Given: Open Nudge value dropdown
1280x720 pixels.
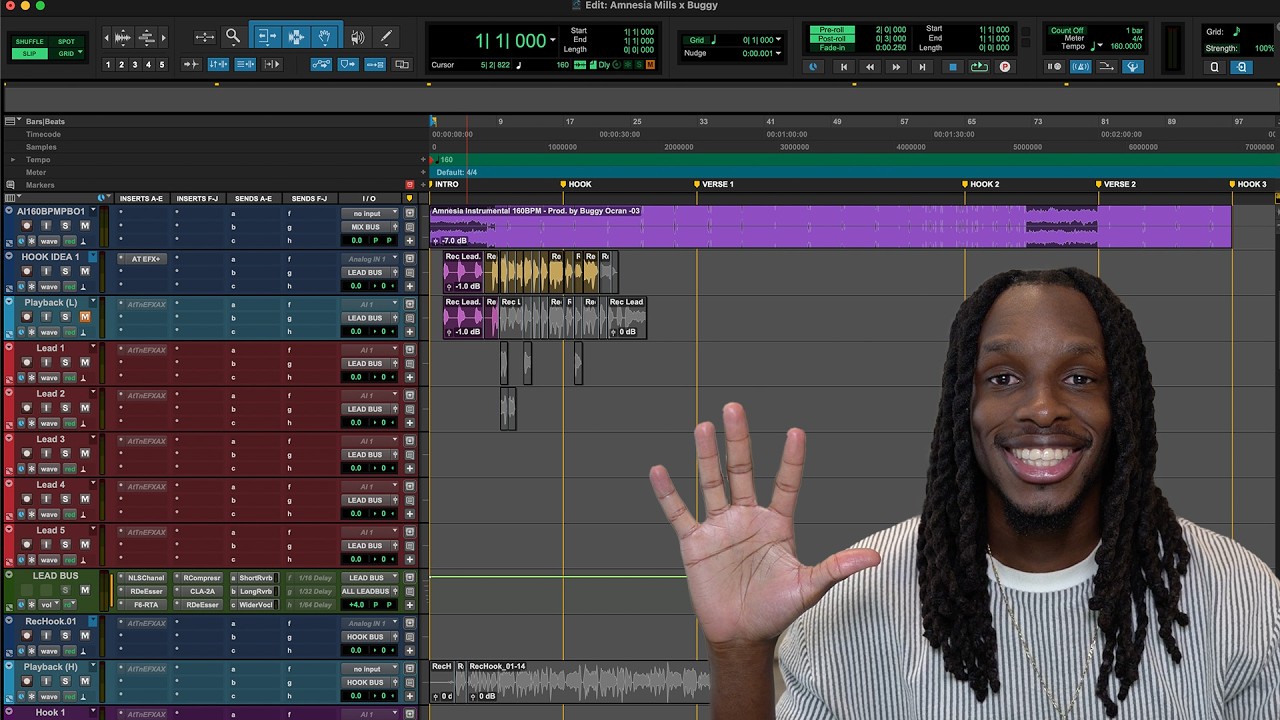Looking at the screenshot, I should tap(778, 53).
